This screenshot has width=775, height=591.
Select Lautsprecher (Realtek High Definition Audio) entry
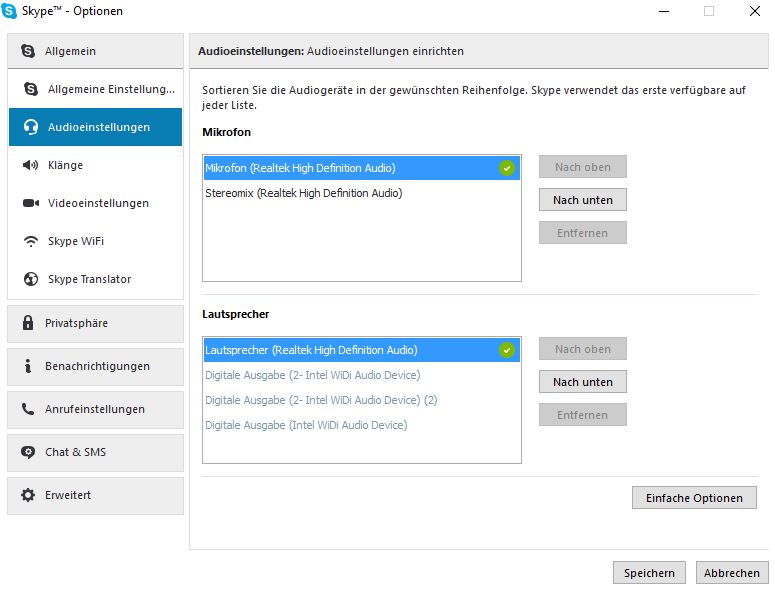(362, 350)
